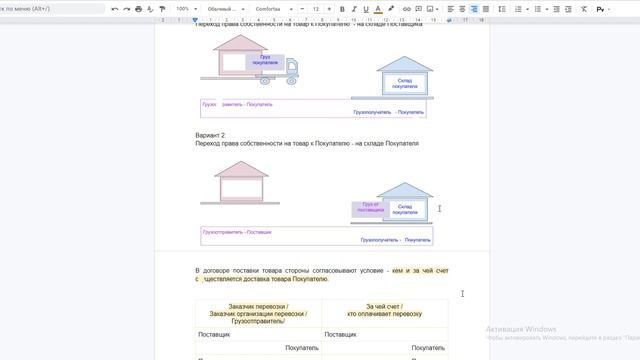Open the paragraph style dropdown
This screenshot has height=360, width=640.
point(226,9)
